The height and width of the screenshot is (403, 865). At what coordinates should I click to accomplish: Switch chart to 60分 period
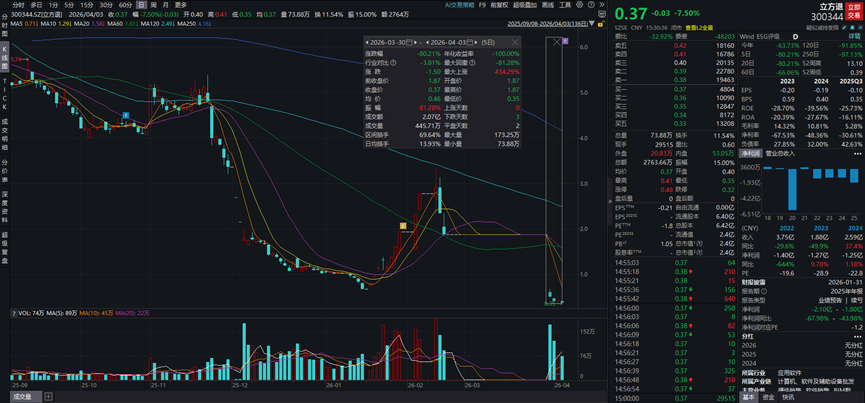coord(124,4)
